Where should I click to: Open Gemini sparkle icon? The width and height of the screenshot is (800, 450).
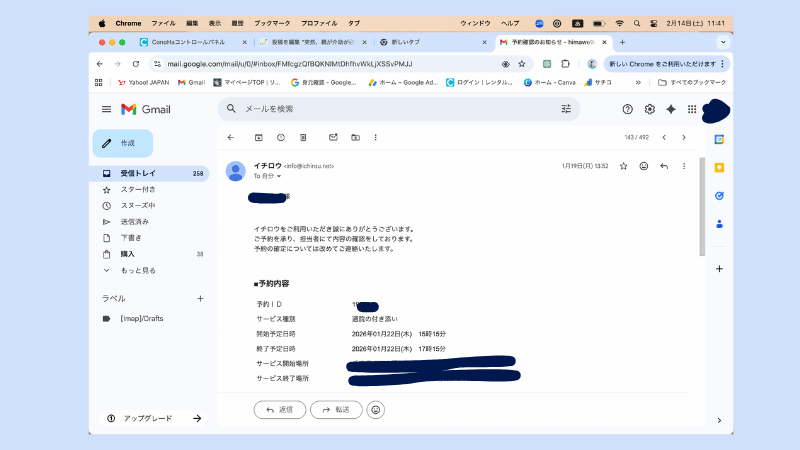(x=670, y=109)
